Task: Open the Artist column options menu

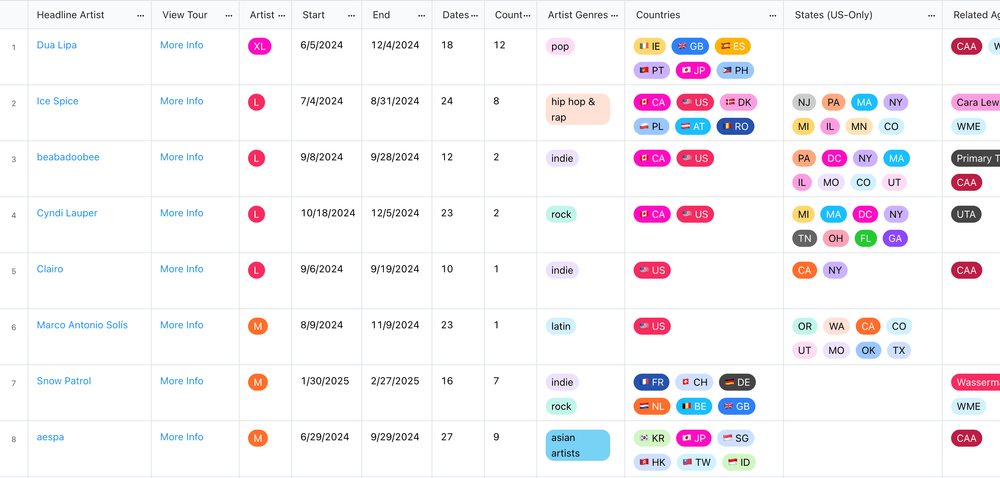Action: point(281,15)
